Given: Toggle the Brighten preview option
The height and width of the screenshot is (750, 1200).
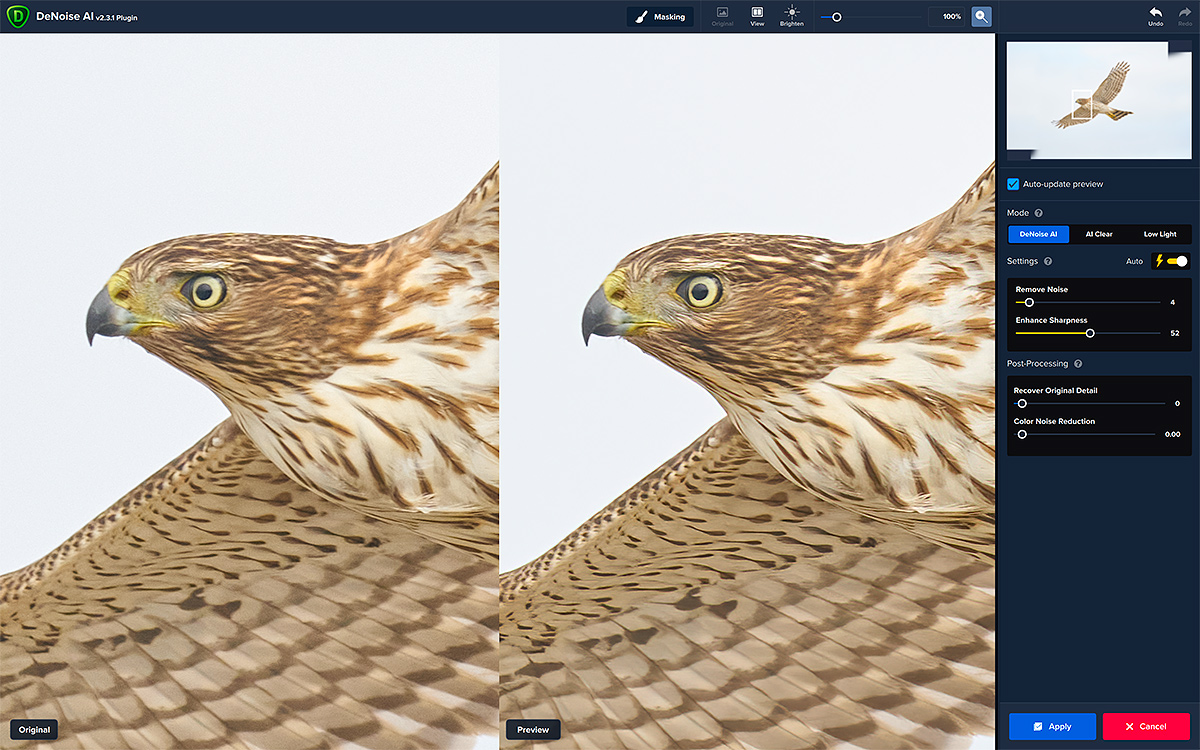Looking at the screenshot, I should point(792,16).
